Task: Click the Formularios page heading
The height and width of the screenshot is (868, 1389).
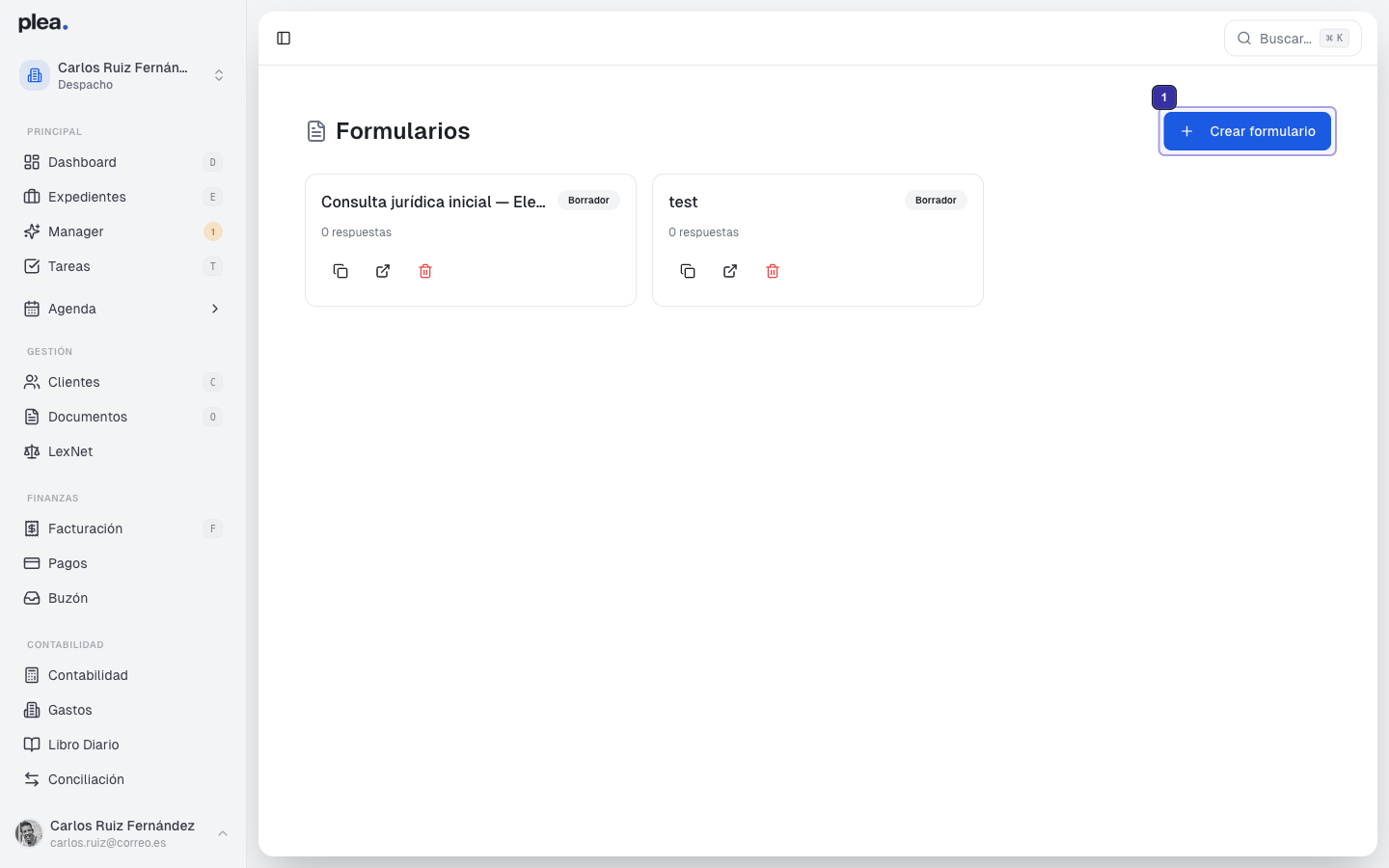Action: pyautogui.click(x=402, y=131)
